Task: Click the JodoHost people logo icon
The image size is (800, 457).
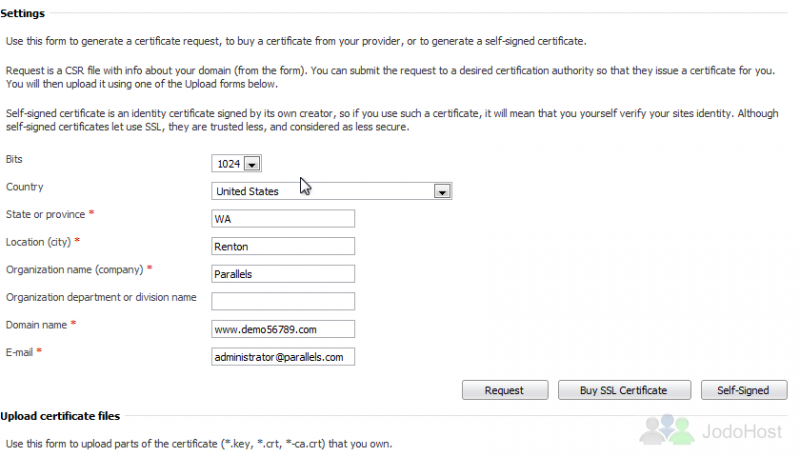Action: coord(667,429)
